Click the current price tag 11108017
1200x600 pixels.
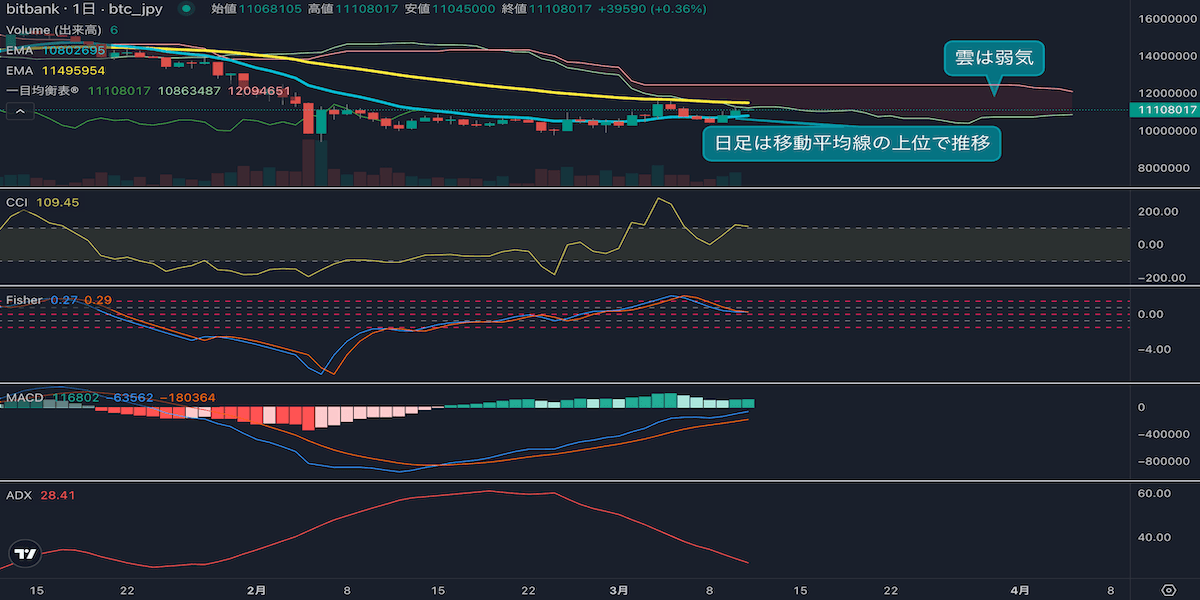coord(1163,109)
